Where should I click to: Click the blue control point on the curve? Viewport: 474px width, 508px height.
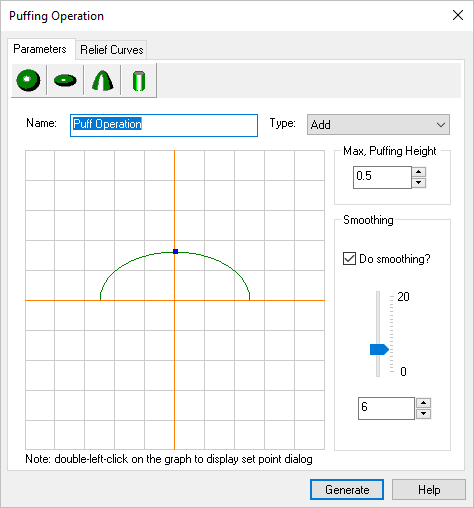(176, 251)
